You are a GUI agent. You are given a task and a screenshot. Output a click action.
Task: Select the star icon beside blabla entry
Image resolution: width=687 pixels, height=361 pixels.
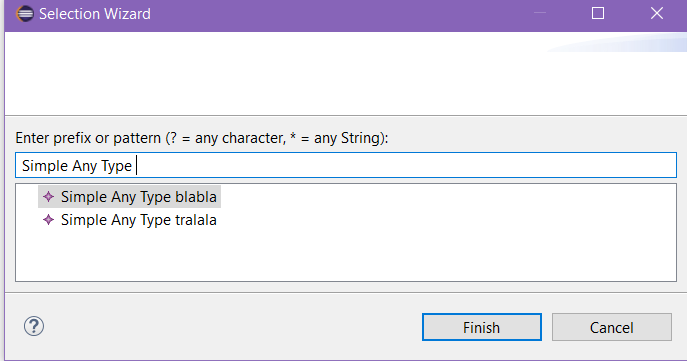[48, 197]
